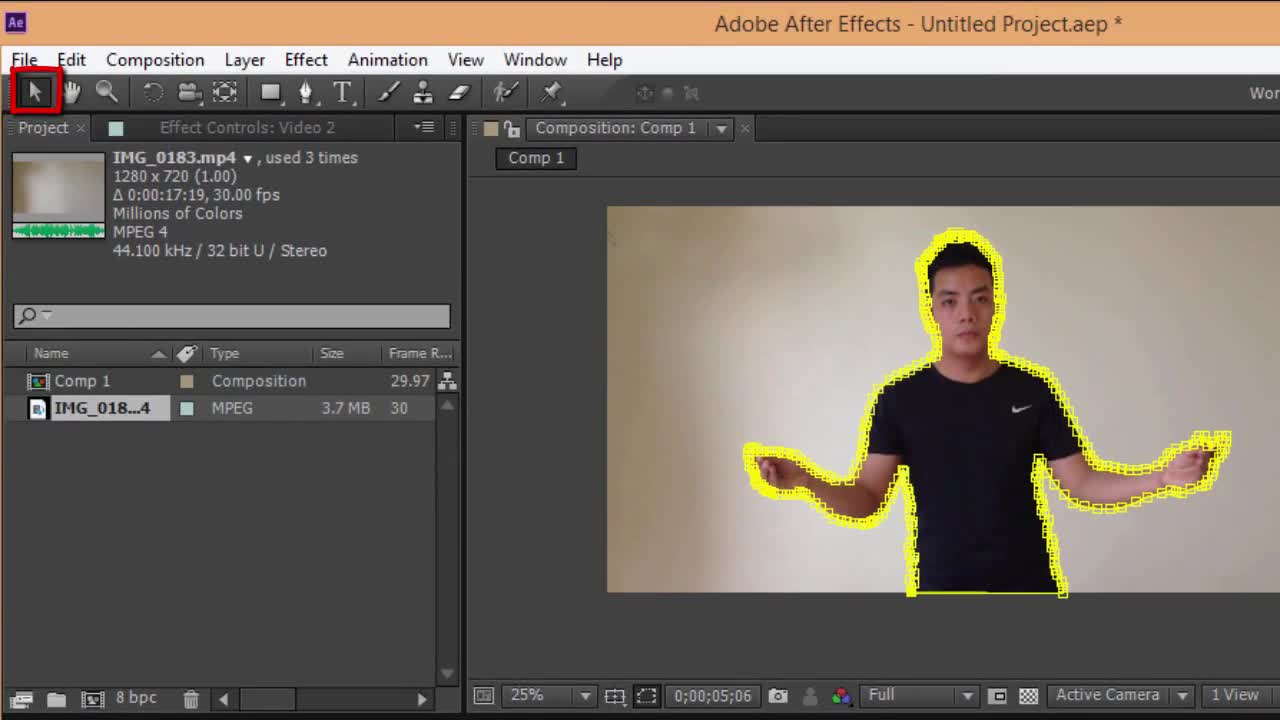This screenshot has width=1280, height=720.
Task: Select the Roto Brush tool
Action: pos(506,92)
